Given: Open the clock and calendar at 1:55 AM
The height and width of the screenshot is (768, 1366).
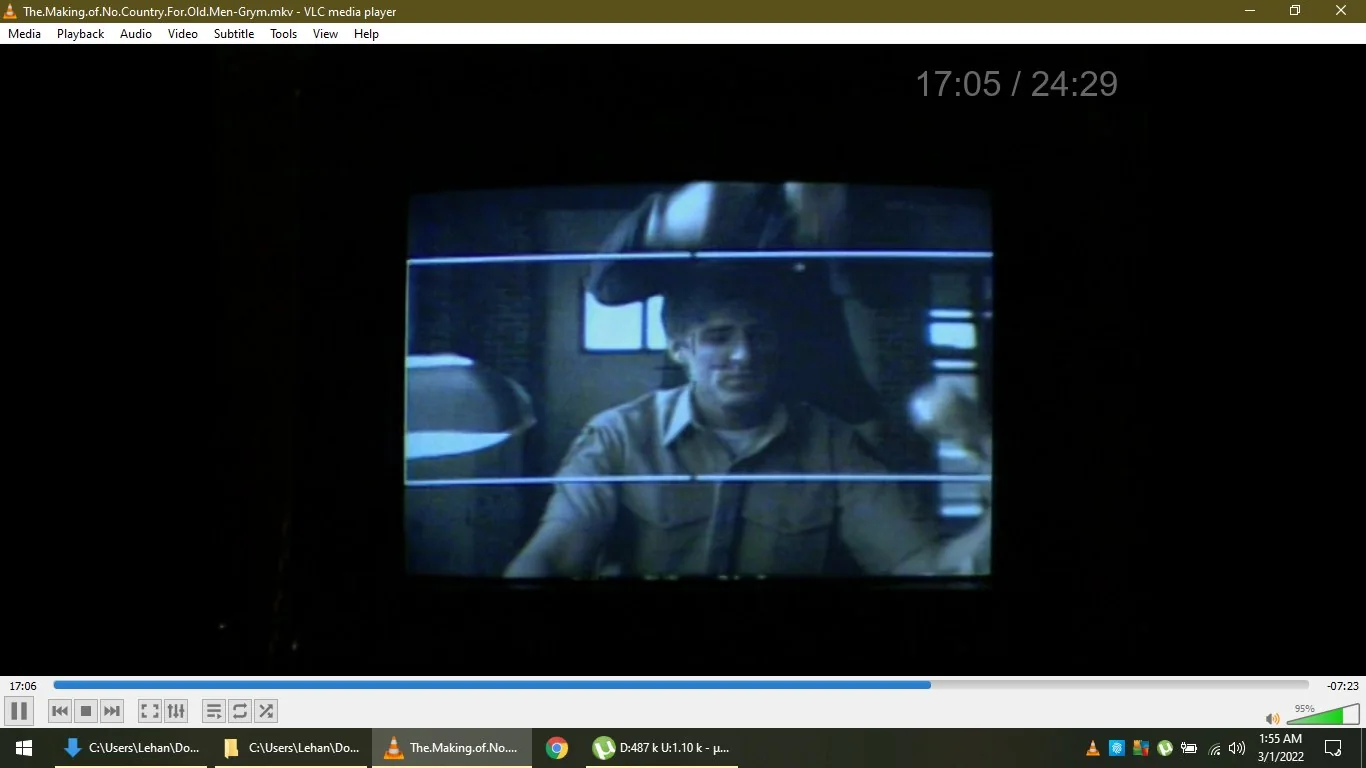Looking at the screenshot, I should click(x=1280, y=748).
